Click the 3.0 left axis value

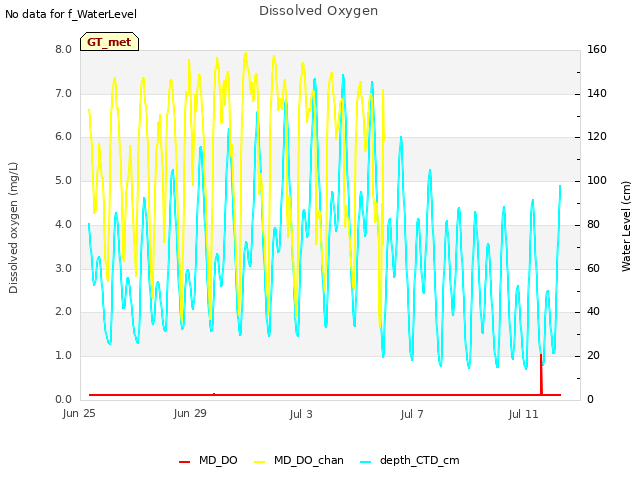pyautogui.click(x=63, y=269)
